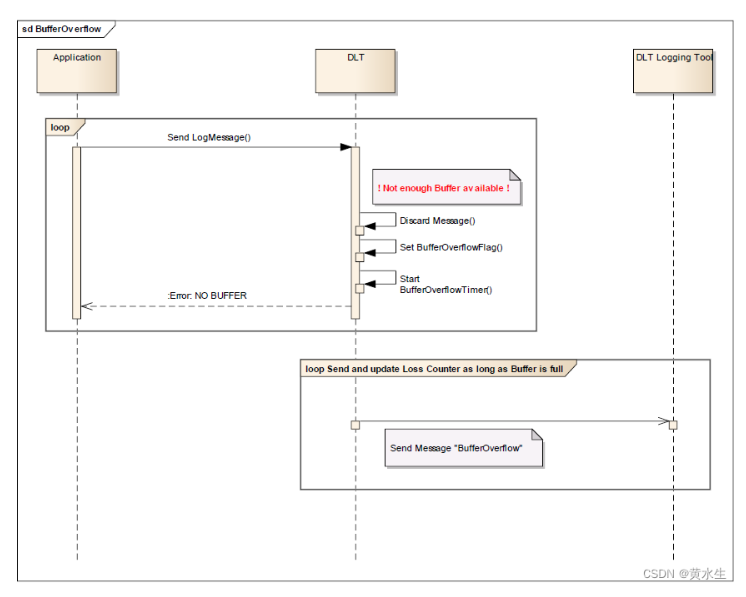The image size is (746, 597).
Task: Click the small activation square for Discard Message
Action: point(360,231)
